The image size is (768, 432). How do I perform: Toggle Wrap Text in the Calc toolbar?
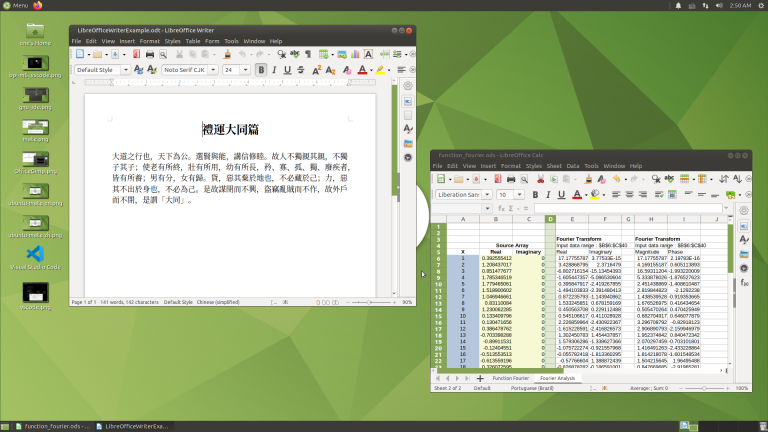click(659, 195)
